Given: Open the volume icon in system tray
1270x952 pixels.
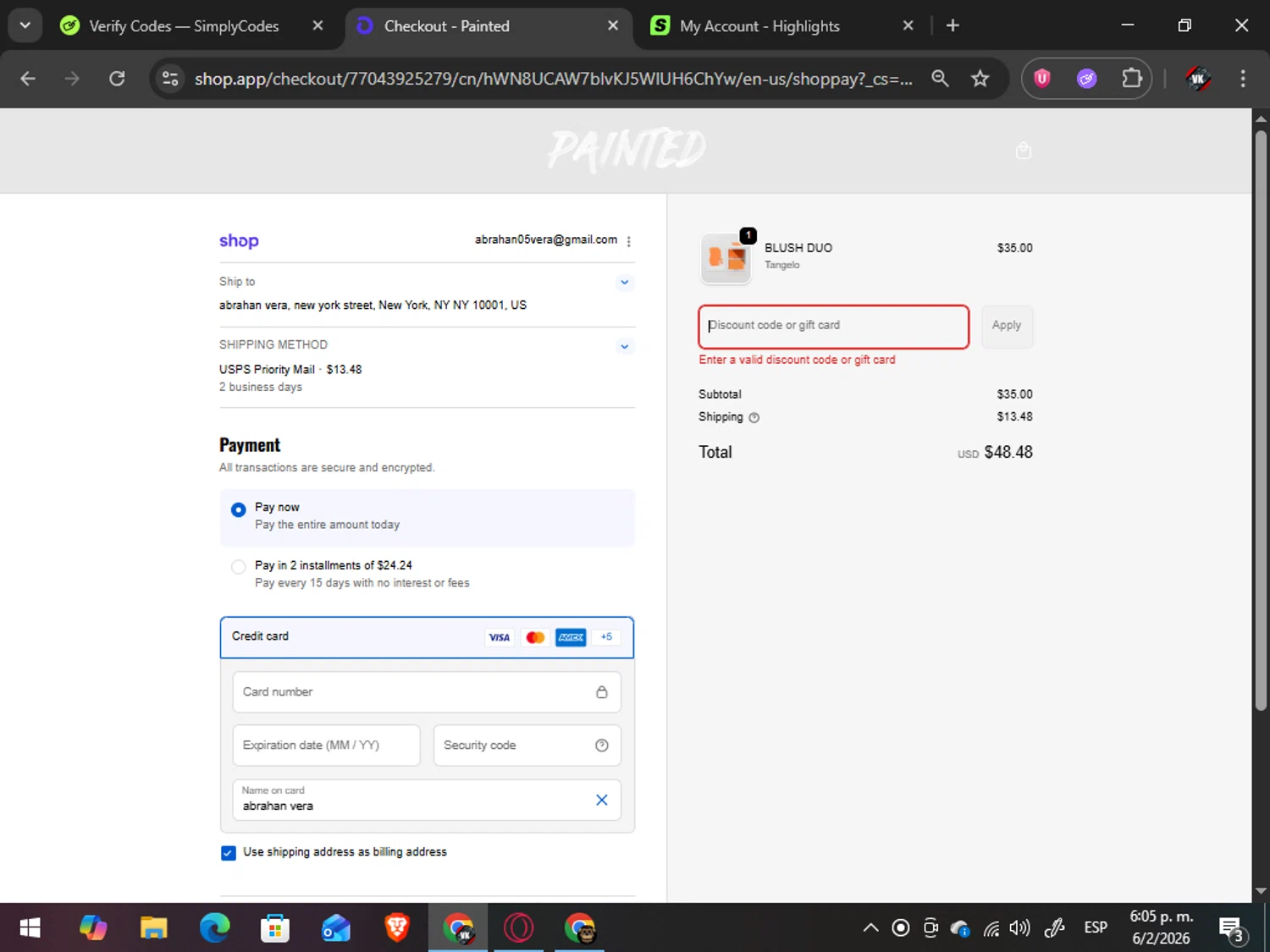Looking at the screenshot, I should click(x=1020, y=928).
